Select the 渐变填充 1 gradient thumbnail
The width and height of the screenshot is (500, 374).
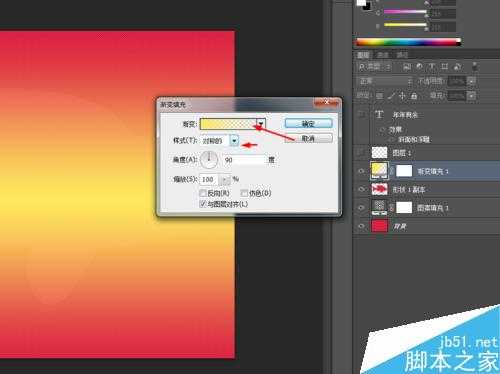tap(379, 170)
